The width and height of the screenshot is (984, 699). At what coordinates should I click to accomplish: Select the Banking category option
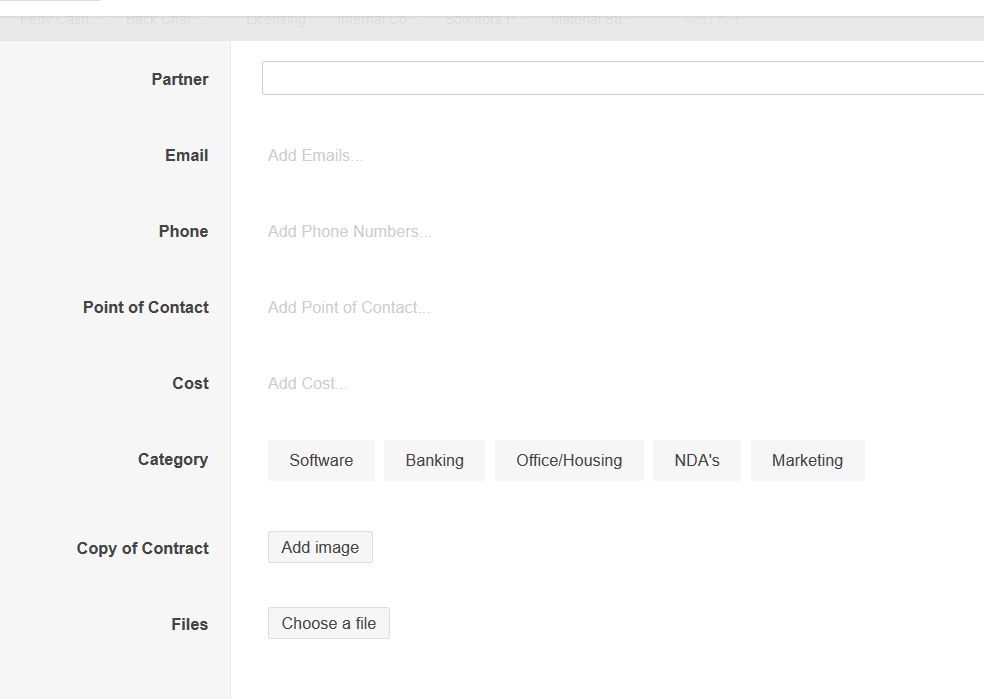tap(434, 461)
